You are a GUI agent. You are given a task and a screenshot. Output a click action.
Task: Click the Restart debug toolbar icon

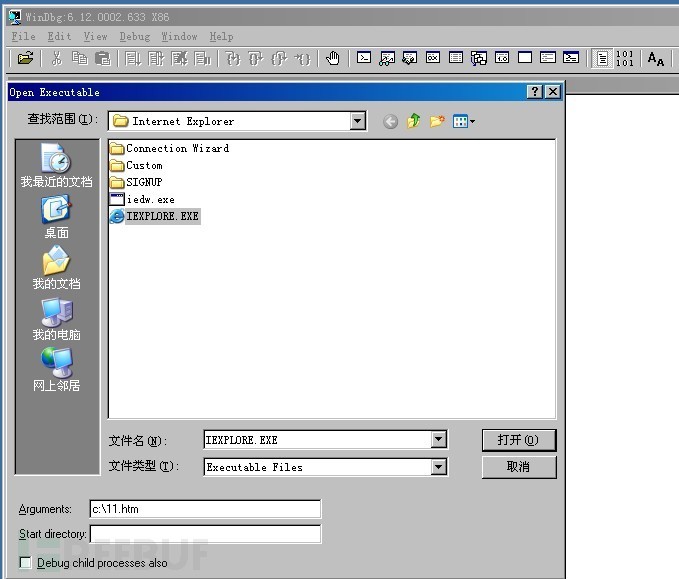156,58
